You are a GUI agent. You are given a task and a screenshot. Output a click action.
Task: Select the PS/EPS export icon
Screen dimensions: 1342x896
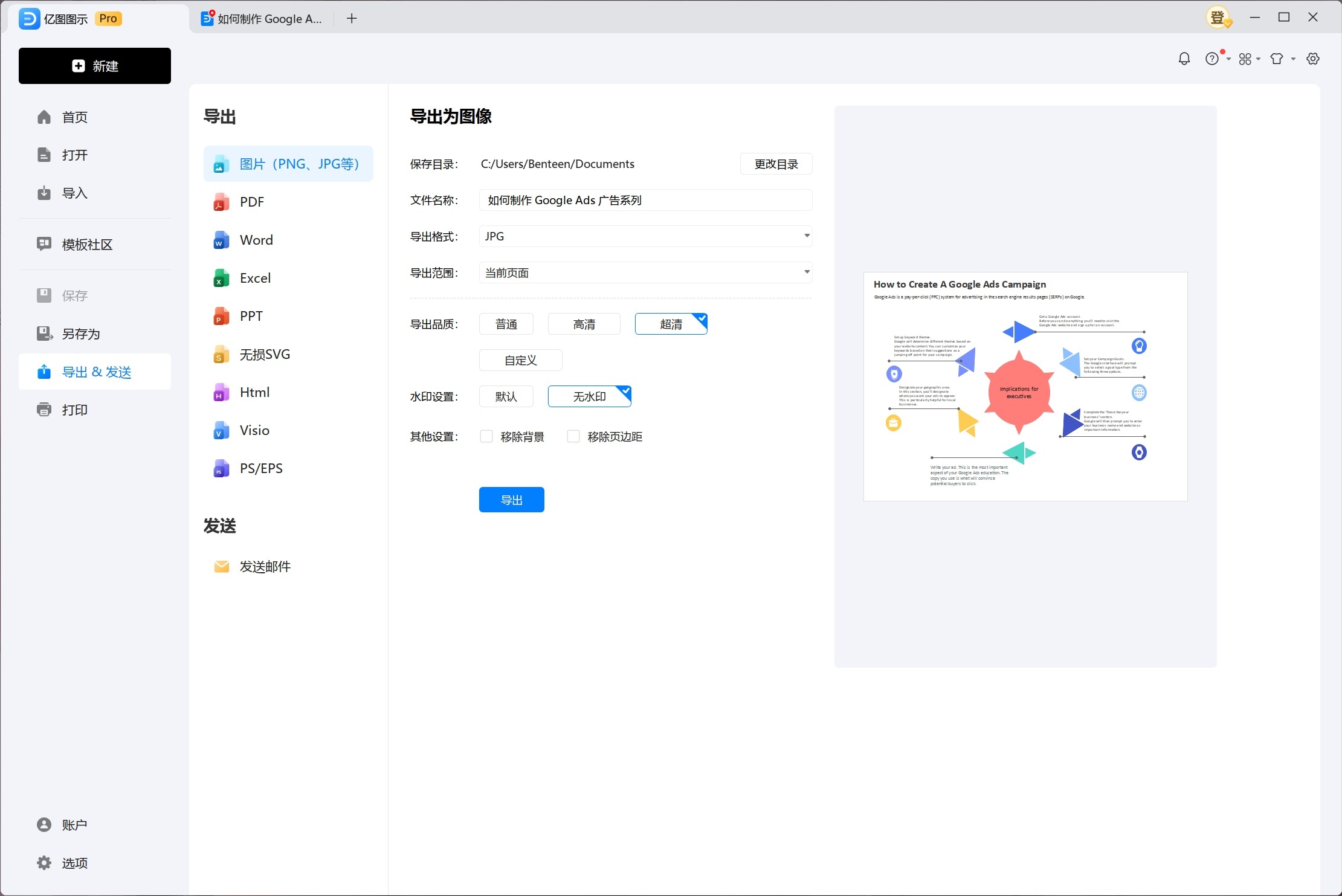pos(221,468)
